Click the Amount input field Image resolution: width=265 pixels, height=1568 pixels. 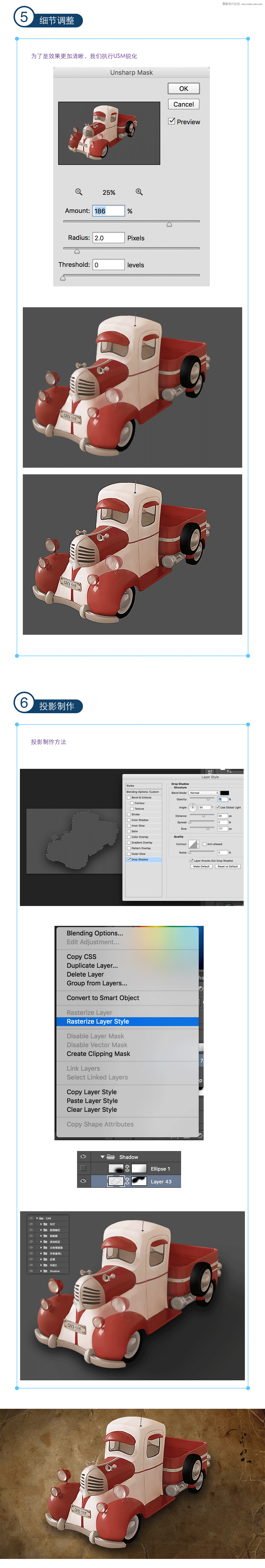108,211
